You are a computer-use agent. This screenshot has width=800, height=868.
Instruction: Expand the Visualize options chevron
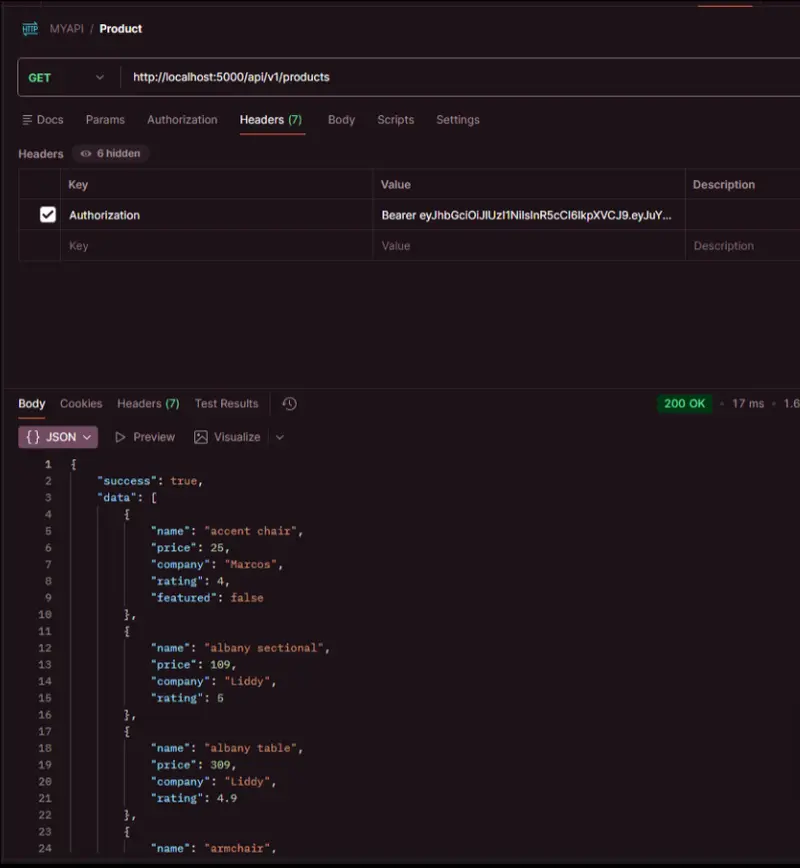280,437
